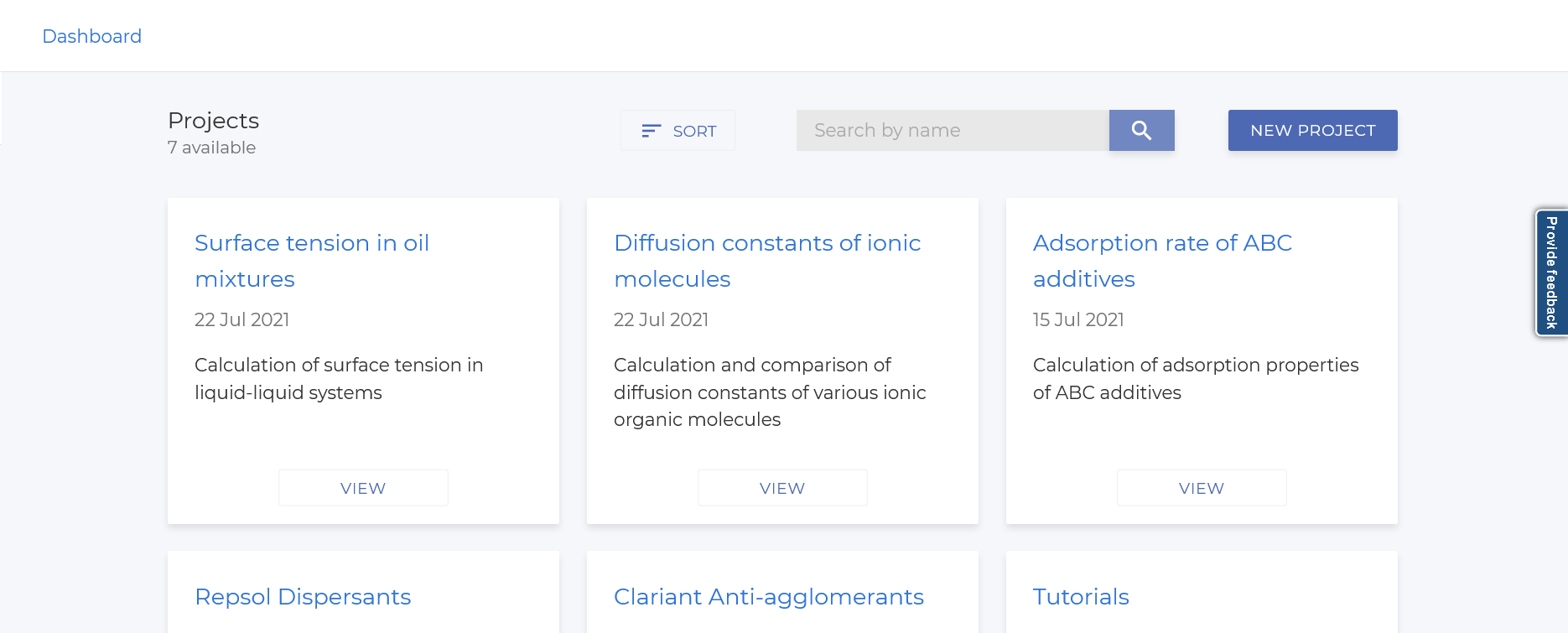The image size is (1568, 633).
Task: Open the Repsol Dispersants project
Action: (x=303, y=596)
